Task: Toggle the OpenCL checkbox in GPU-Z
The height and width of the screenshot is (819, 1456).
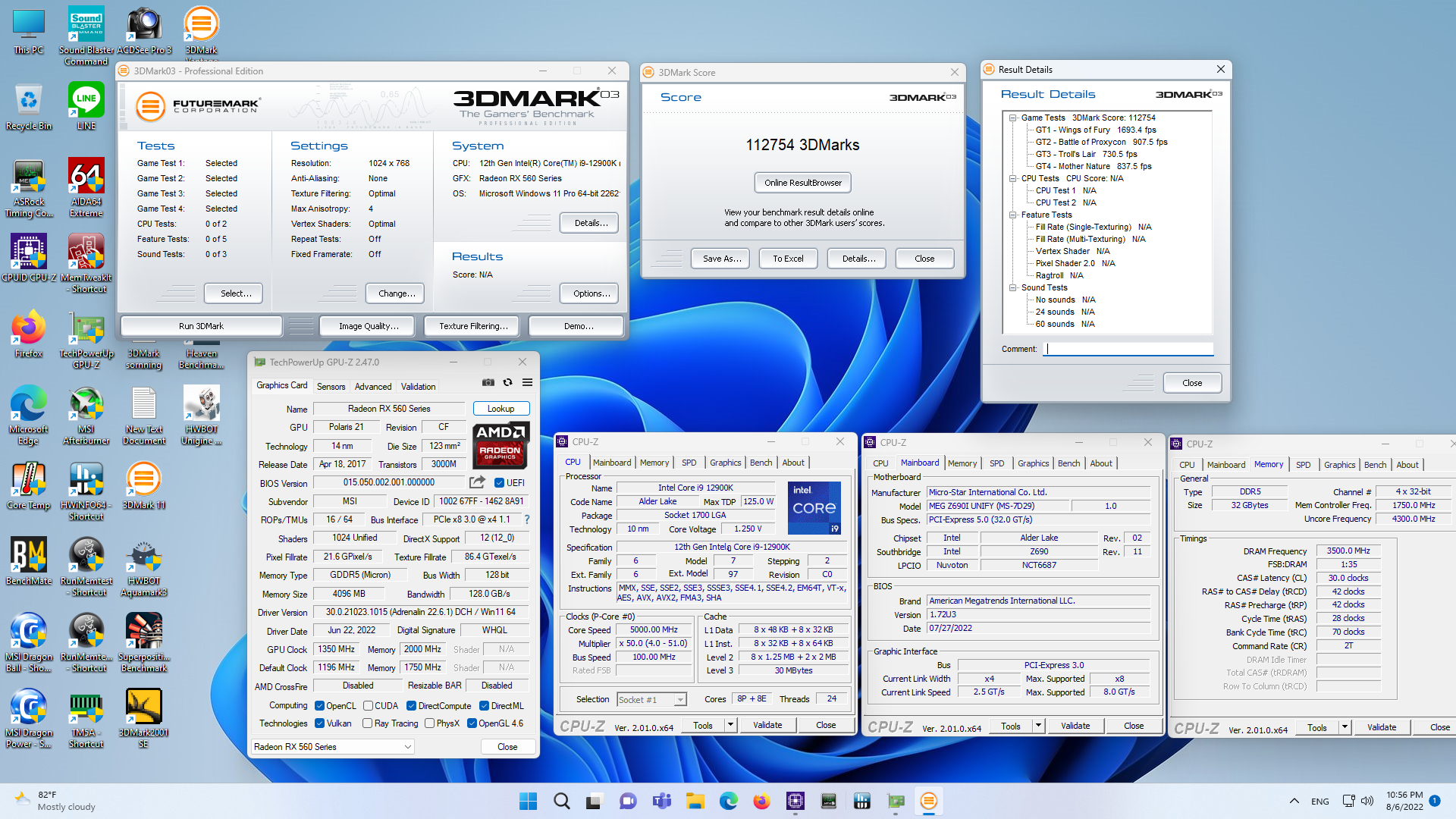Action: click(x=319, y=706)
